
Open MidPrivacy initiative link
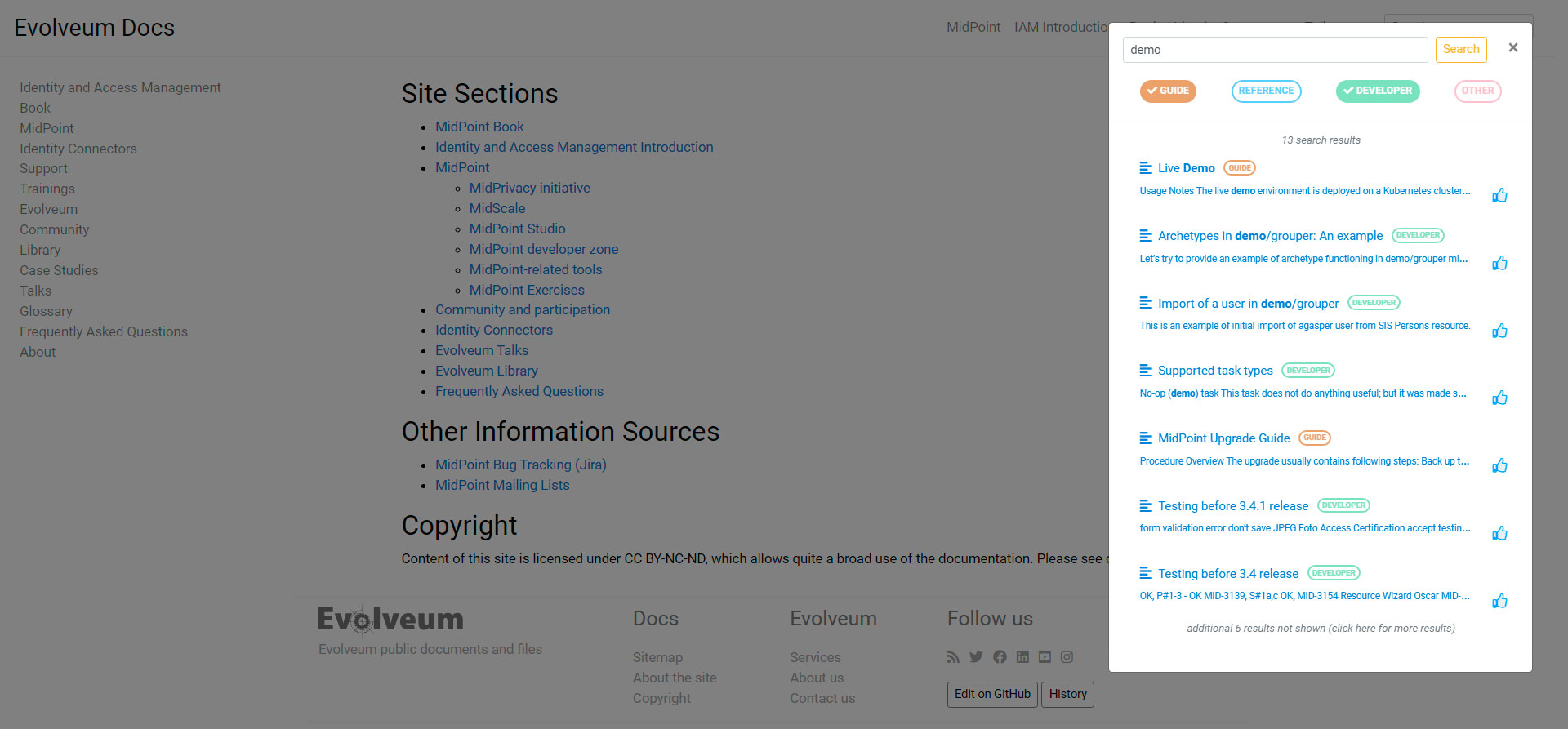coord(529,188)
